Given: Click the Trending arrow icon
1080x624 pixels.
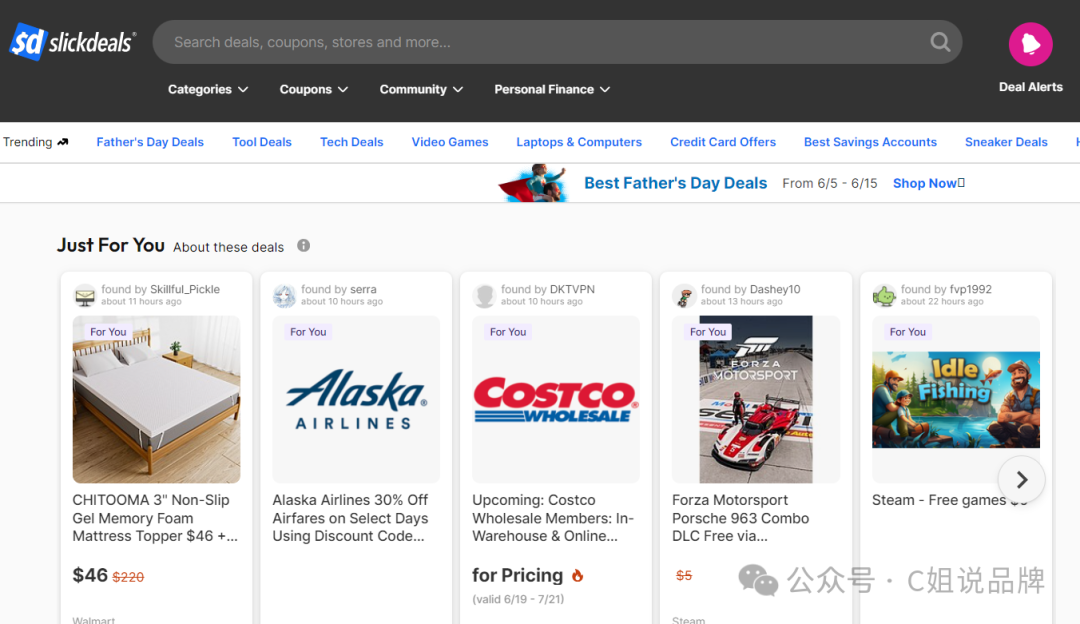Looking at the screenshot, I should [63, 142].
